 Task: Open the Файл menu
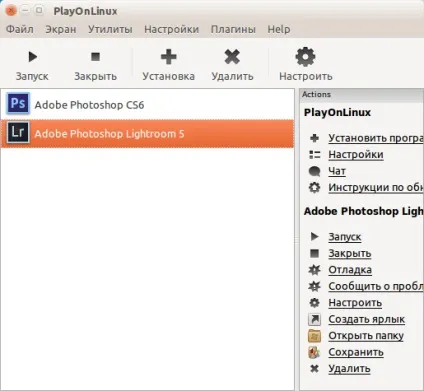click(x=20, y=29)
